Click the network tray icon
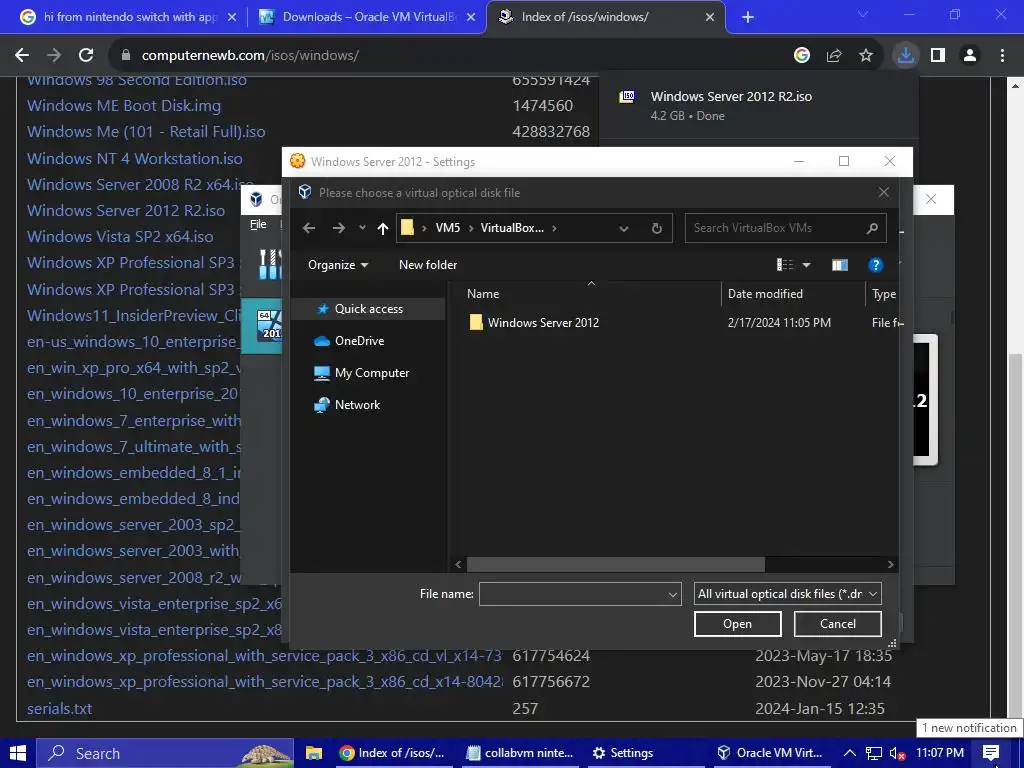This screenshot has width=1024, height=768. click(x=874, y=753)
